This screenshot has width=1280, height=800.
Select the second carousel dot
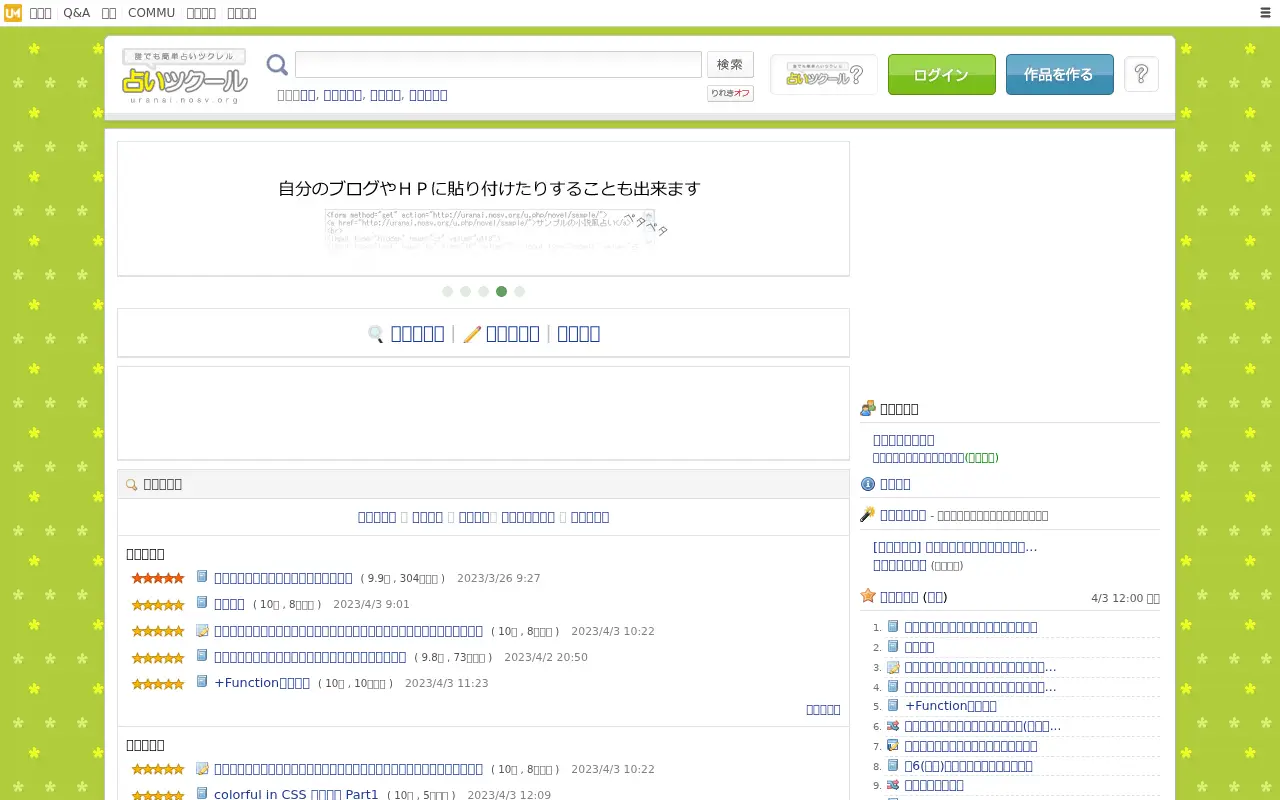(466, 292)
